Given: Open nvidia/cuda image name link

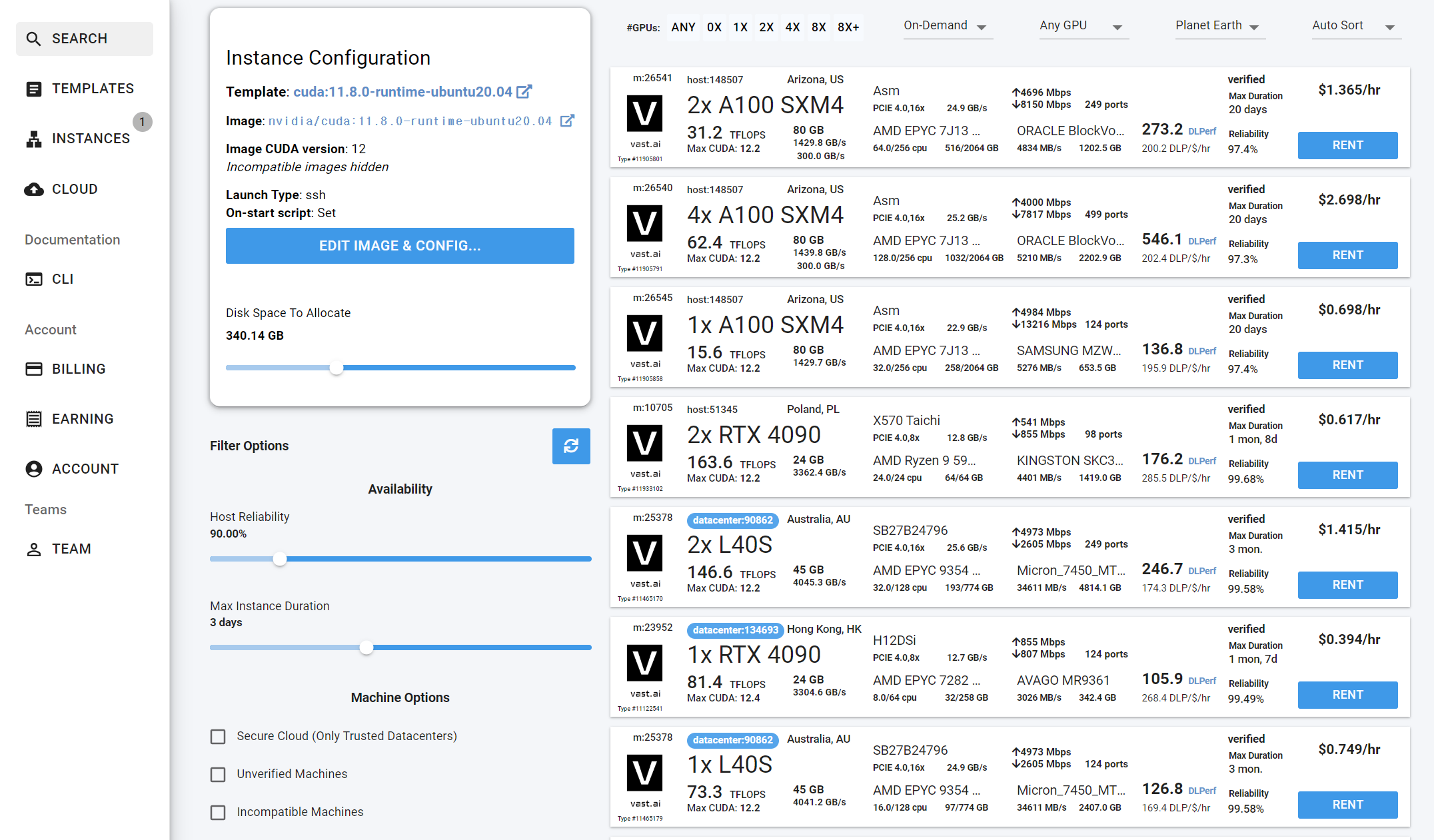Looking at the screenshot, I should [x=410, y=121].
